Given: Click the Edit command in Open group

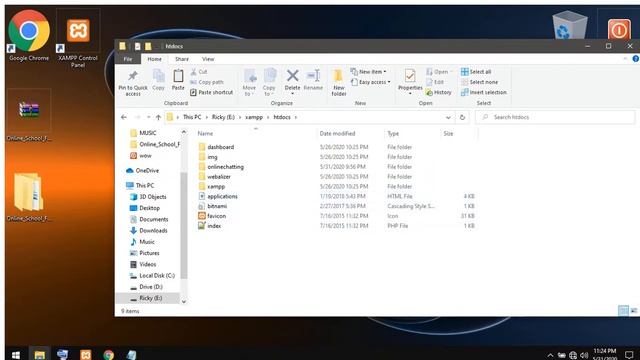Looking at the screenshot, I should click(435, 82).
